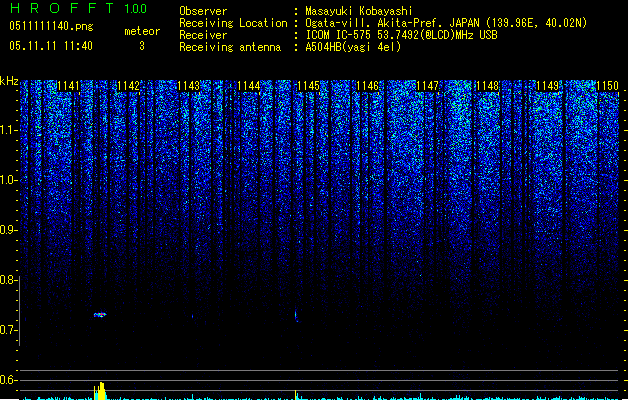Click the version number 1.0.0

(136, 9)
